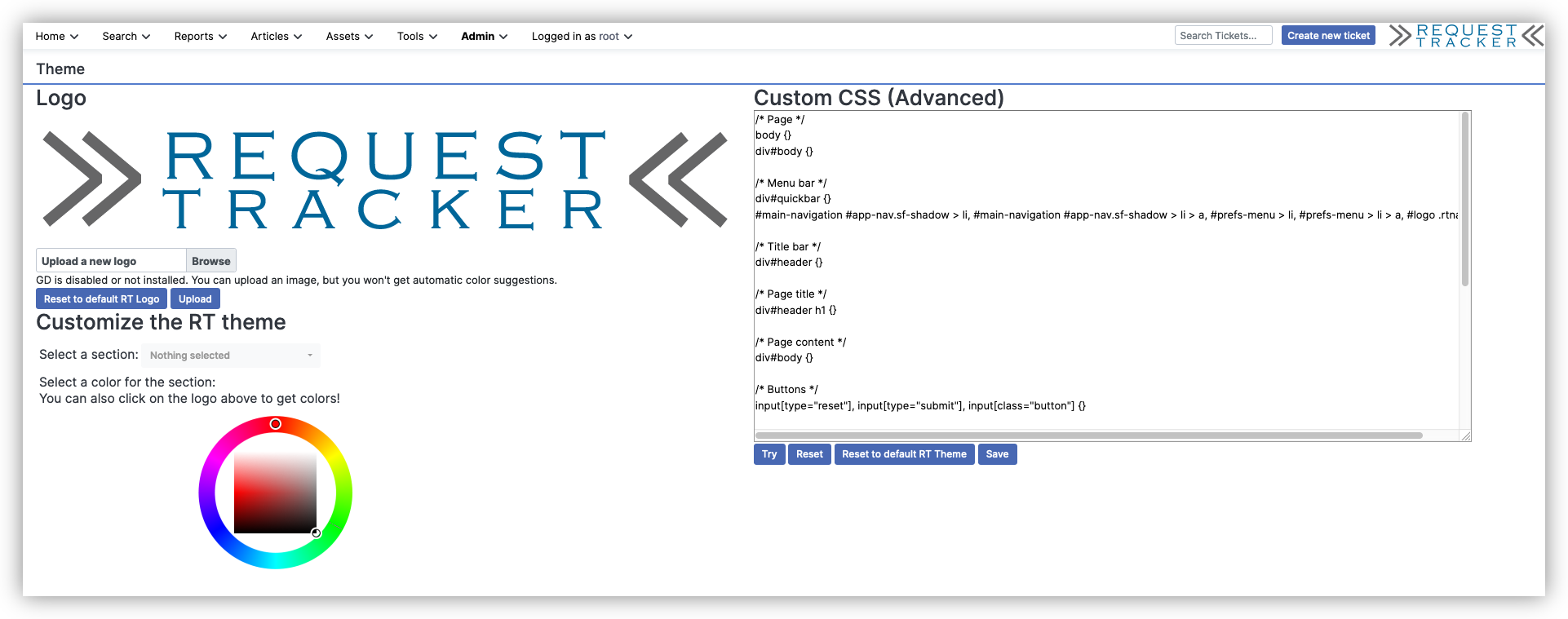The image size is (1568, 619).
Task: Click Reset to default RT Logo
Action: (x=101, y=299)
